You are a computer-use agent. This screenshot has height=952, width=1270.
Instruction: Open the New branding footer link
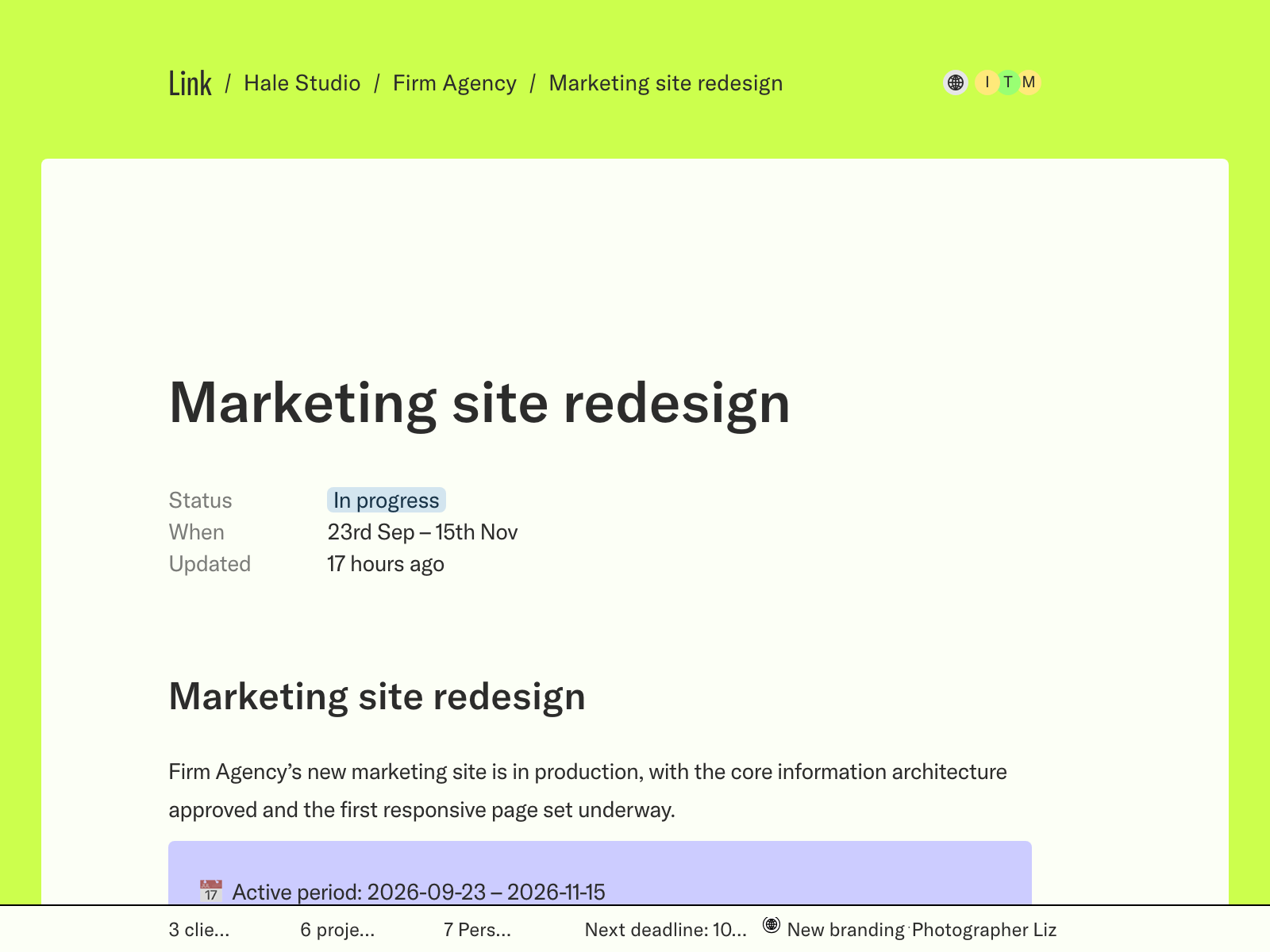[x=845, y=930]
